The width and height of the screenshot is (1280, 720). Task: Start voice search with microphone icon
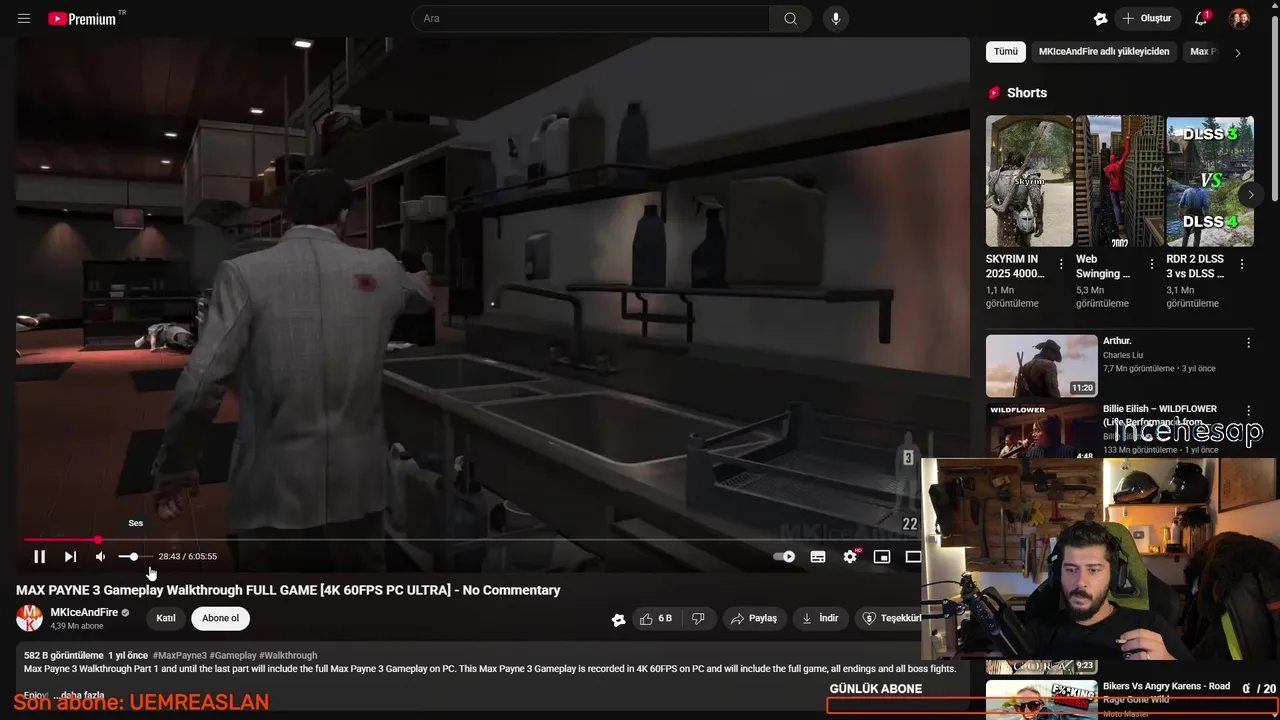tap(836, 19)
